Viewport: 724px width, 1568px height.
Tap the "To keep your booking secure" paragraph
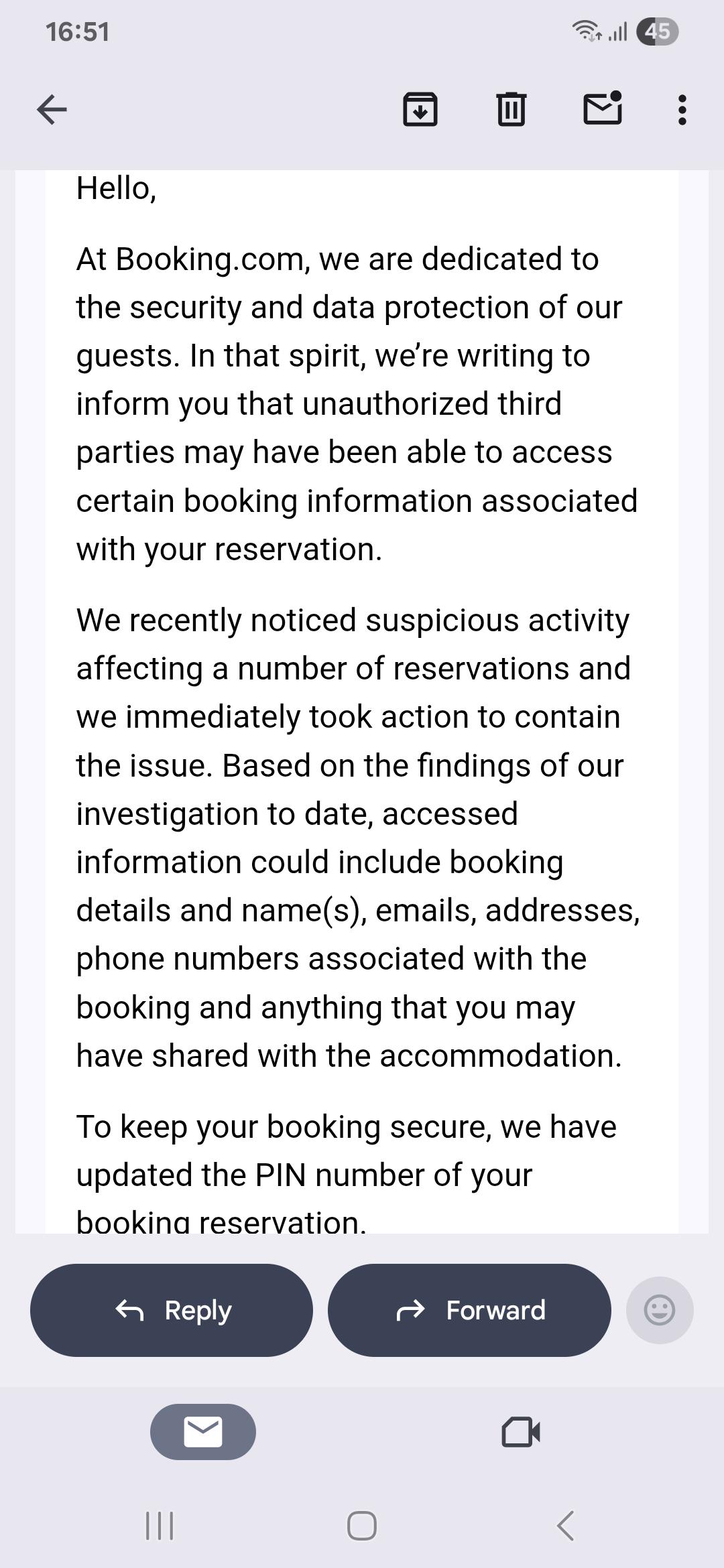345,1174
